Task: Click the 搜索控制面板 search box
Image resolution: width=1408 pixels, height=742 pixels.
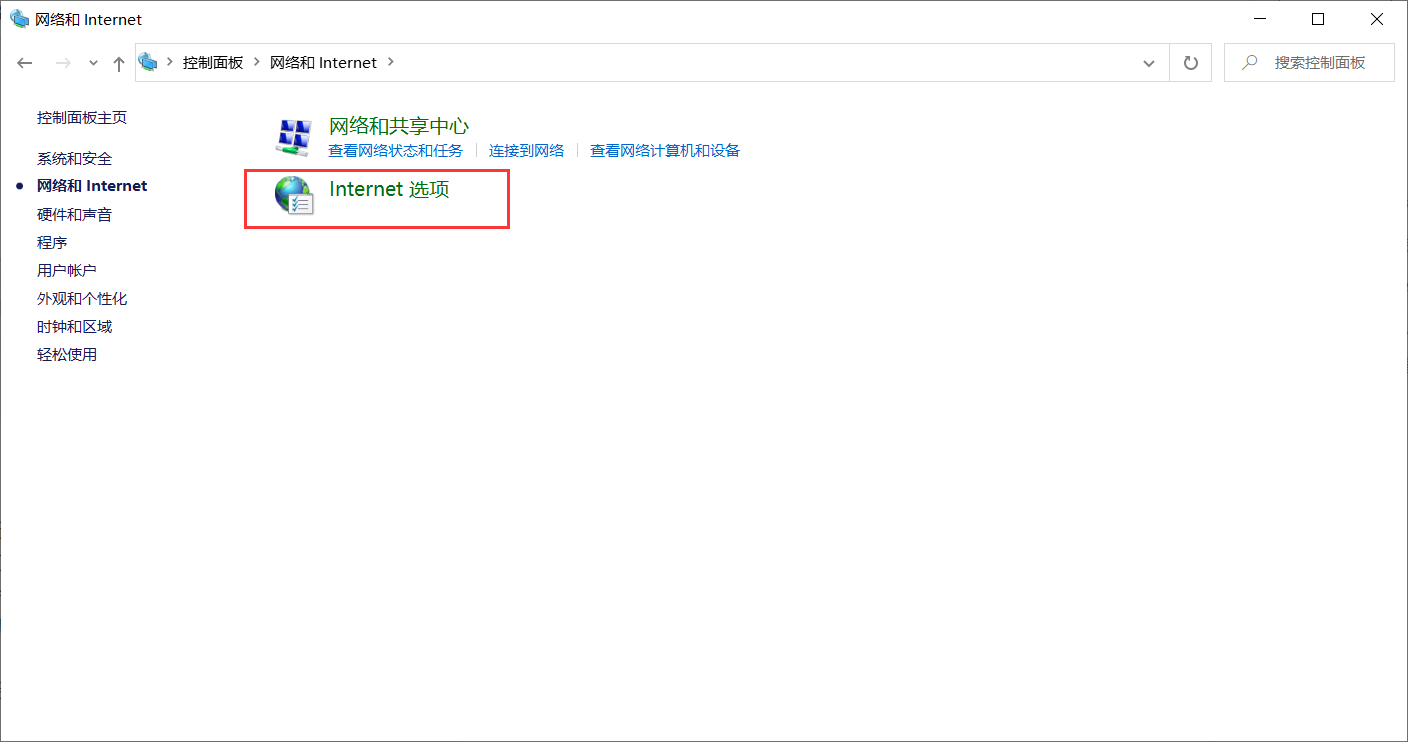Action: click(x=1309, y=62)
